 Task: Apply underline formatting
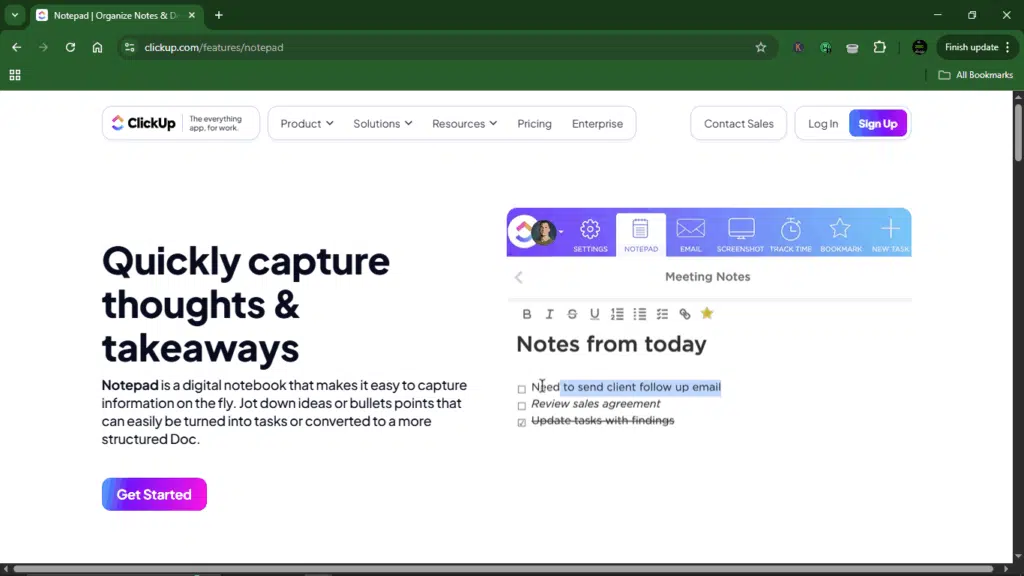(x=594, y=314)
